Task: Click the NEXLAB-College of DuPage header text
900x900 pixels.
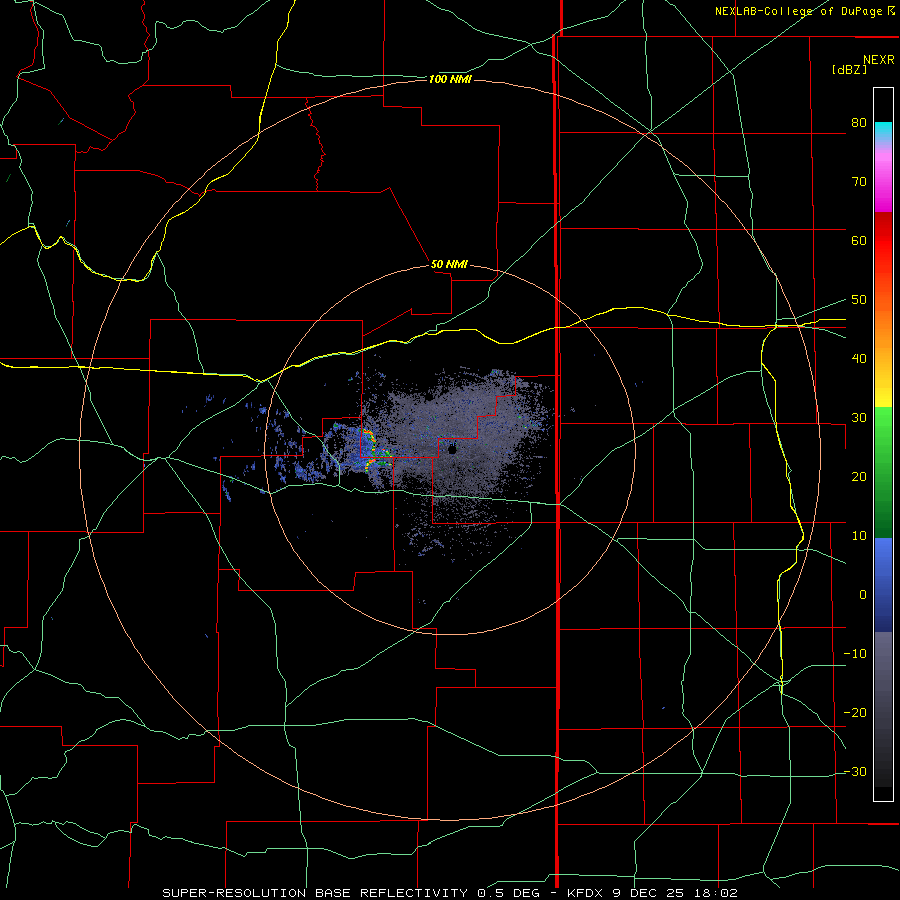Action: coord(804,11)
